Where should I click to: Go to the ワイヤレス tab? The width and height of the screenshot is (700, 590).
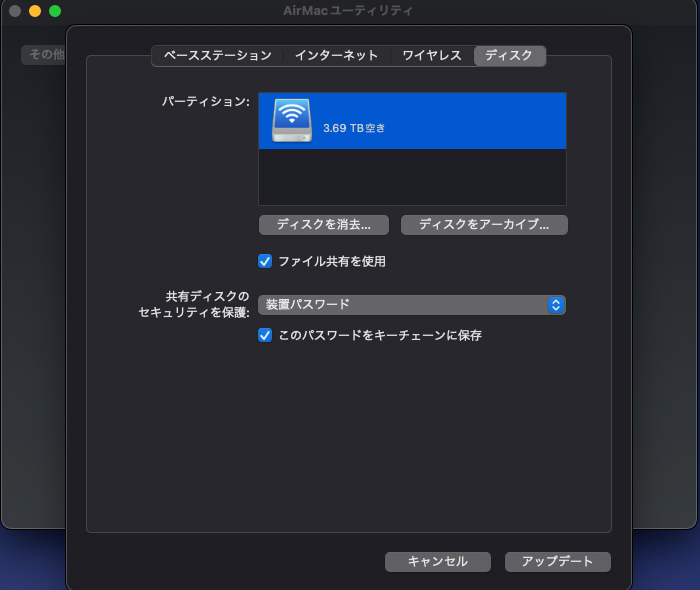click(x=432, y=55)
